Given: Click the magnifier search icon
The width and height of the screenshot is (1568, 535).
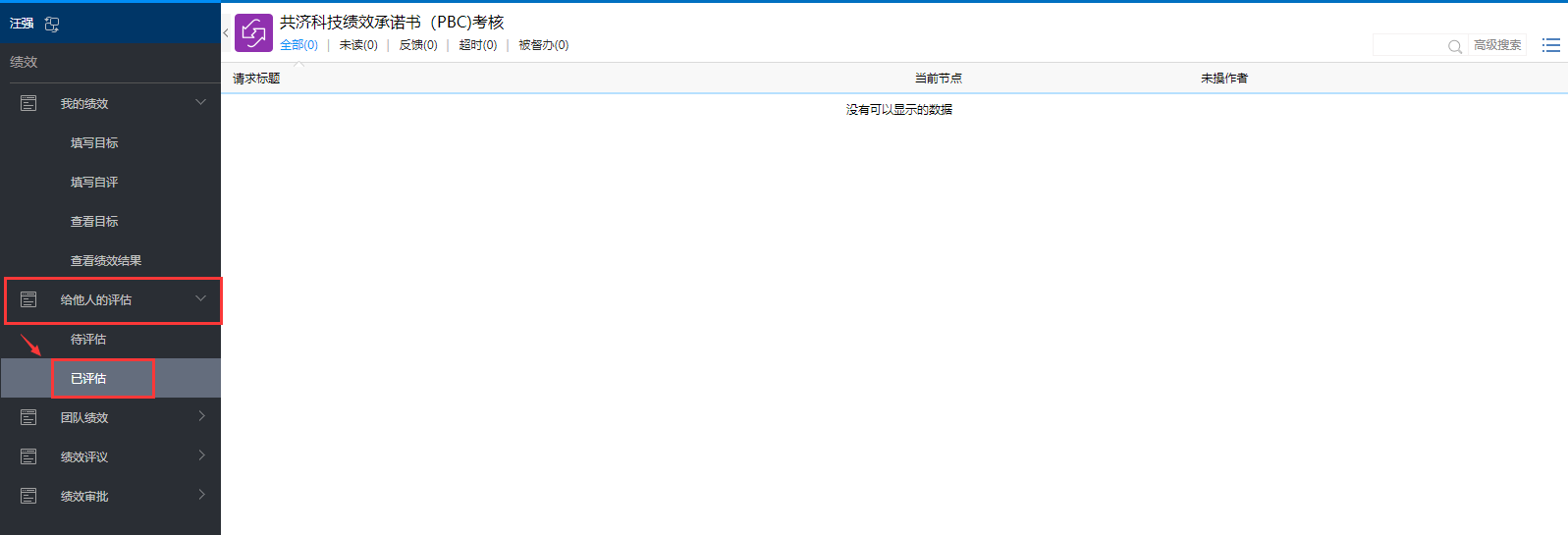Looking at the screenshot, I should coord(1454,46).
